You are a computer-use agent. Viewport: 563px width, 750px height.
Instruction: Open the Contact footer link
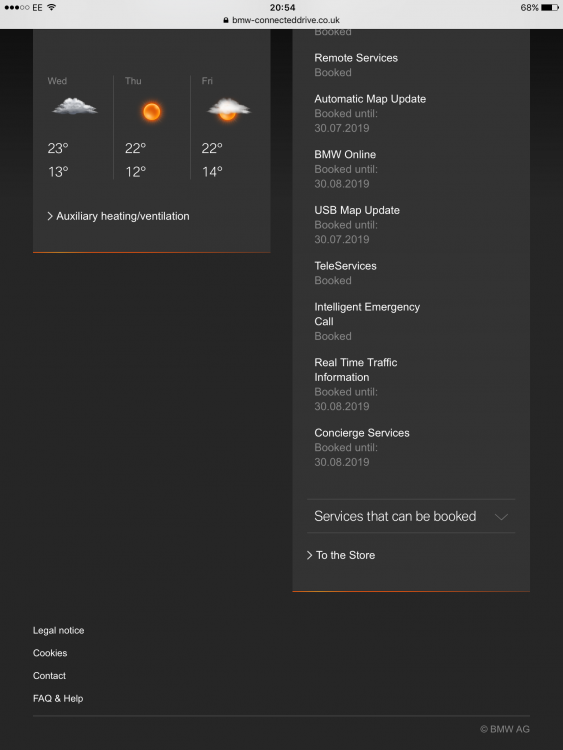(49, 675)
